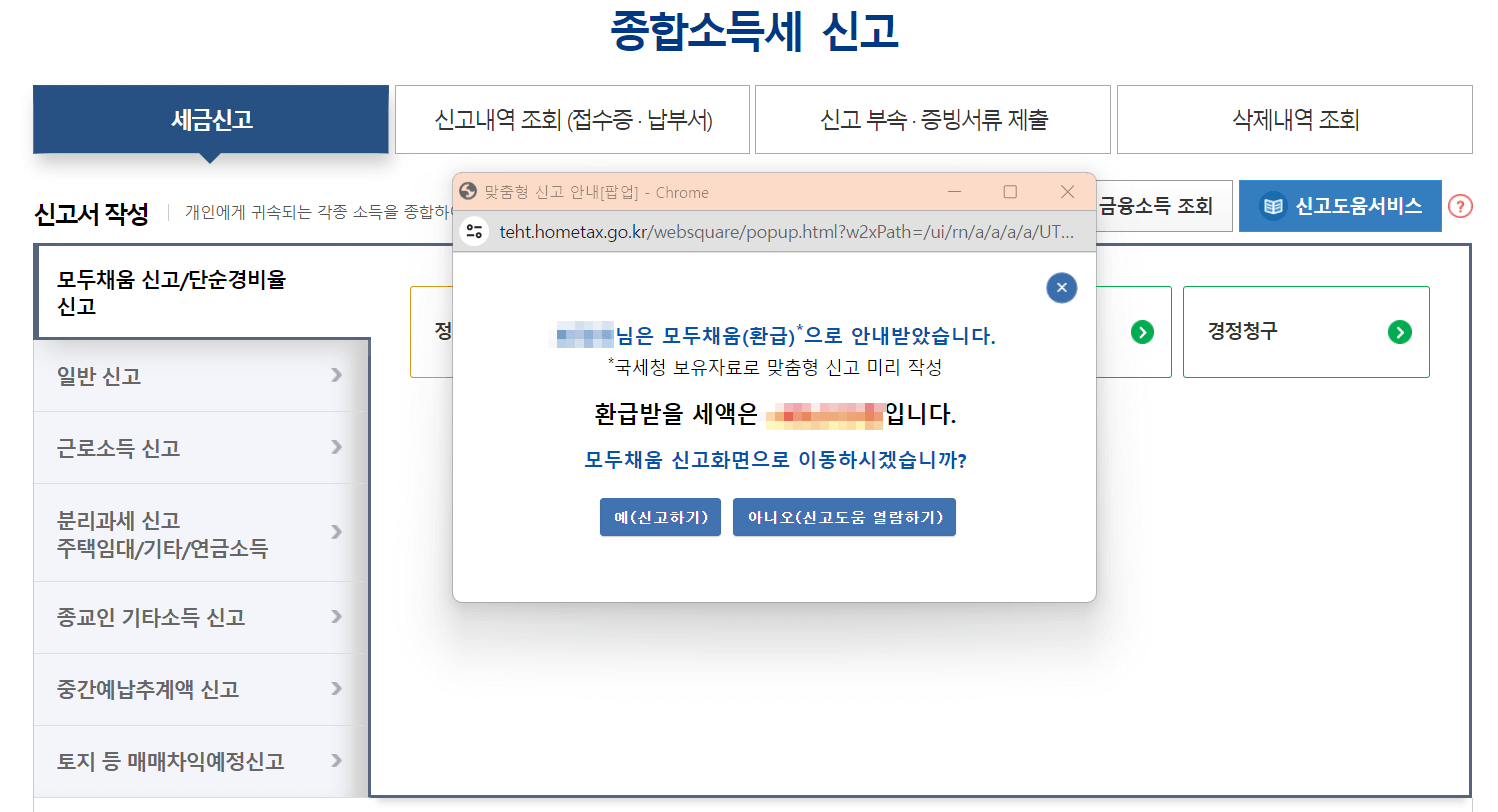Screen dimensions: 1498x812
Task: Click 아니오(신고도움 열람하기) in the popup
Action: tap(844, 517)
